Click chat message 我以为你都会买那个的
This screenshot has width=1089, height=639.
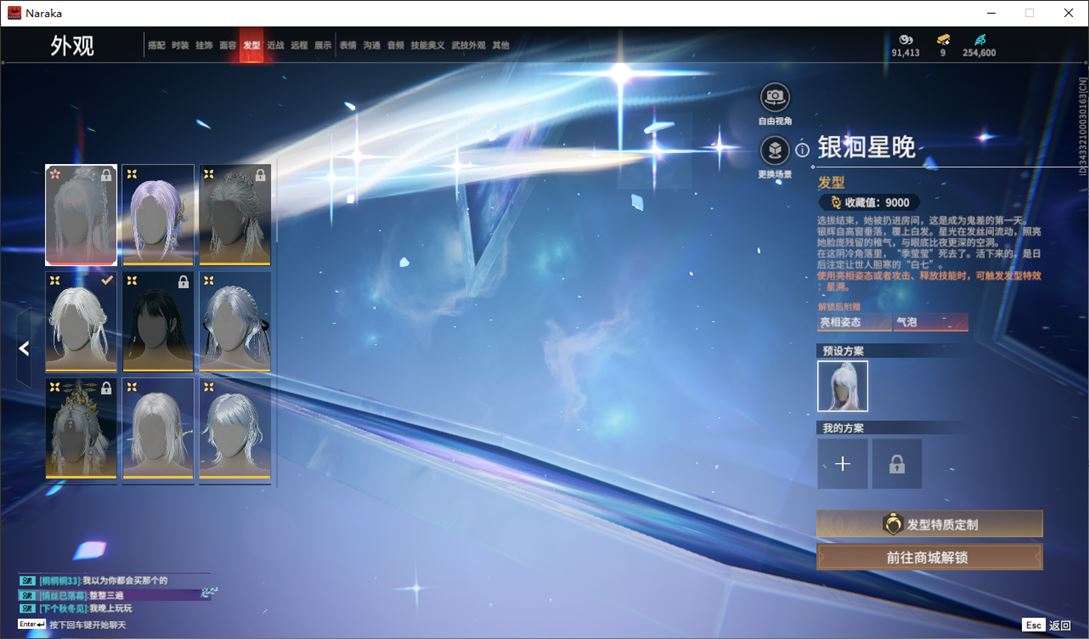pyautogui.click(x=125, y=580)
